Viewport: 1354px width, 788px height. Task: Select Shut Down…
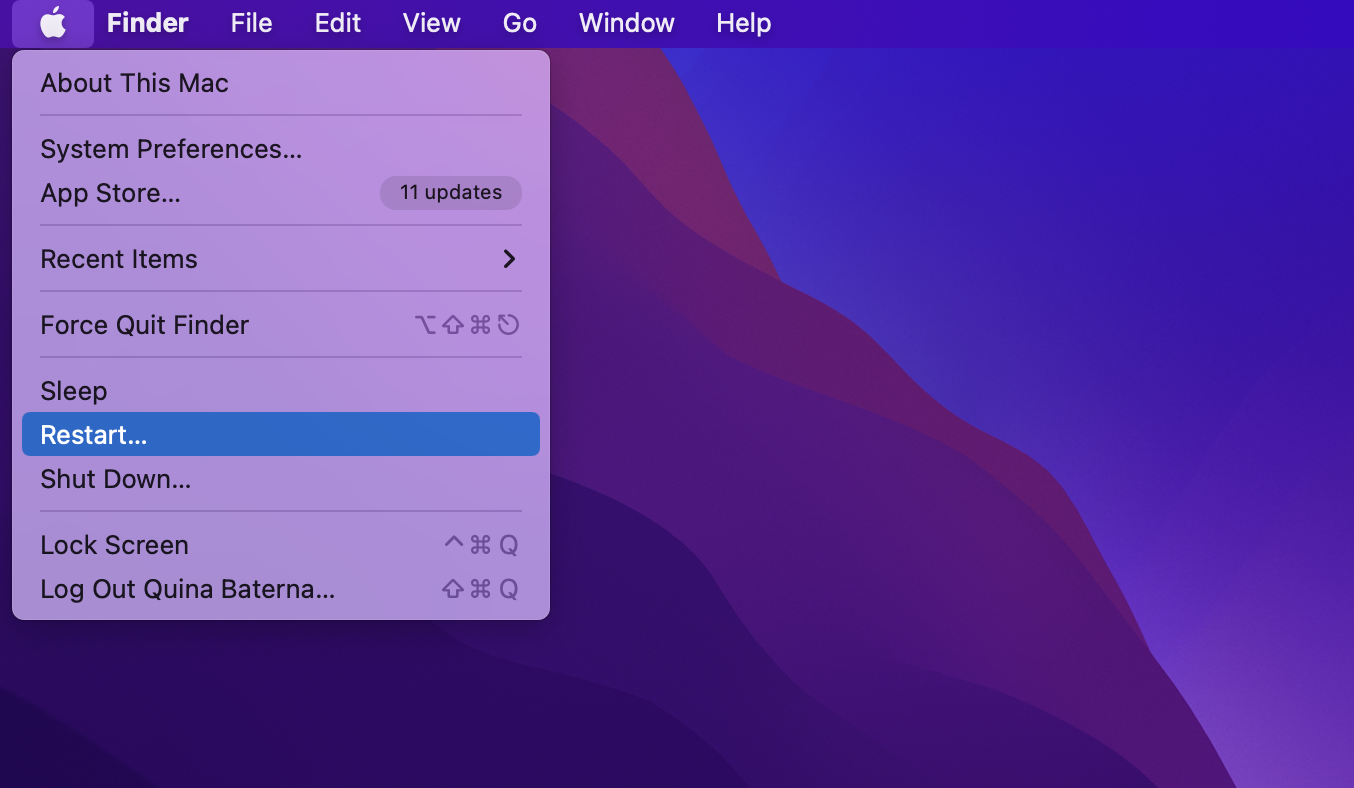(x=281, y=479)
